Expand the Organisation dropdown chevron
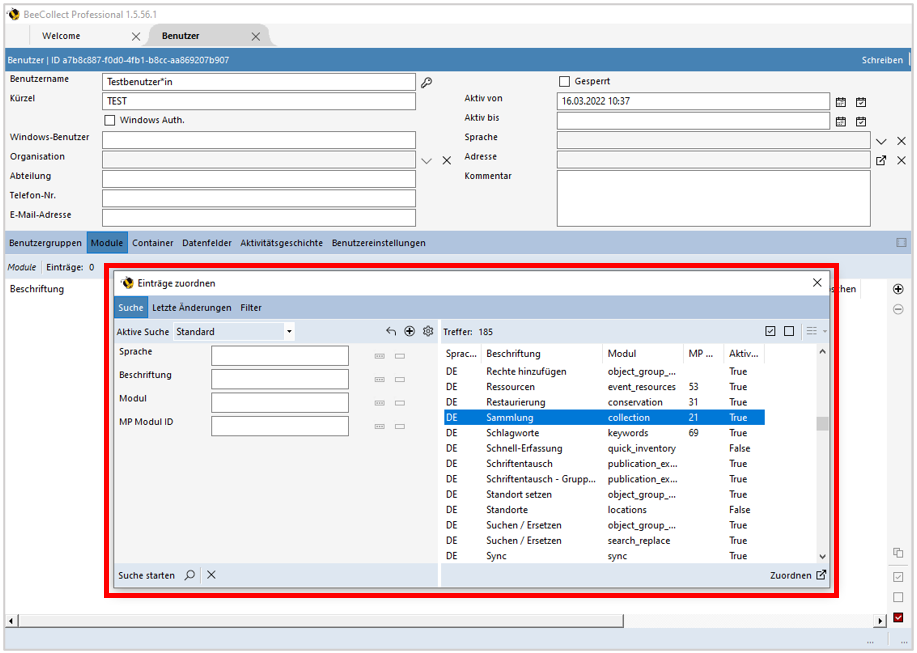This screenshot has height=653, width=917. (427, 160)
